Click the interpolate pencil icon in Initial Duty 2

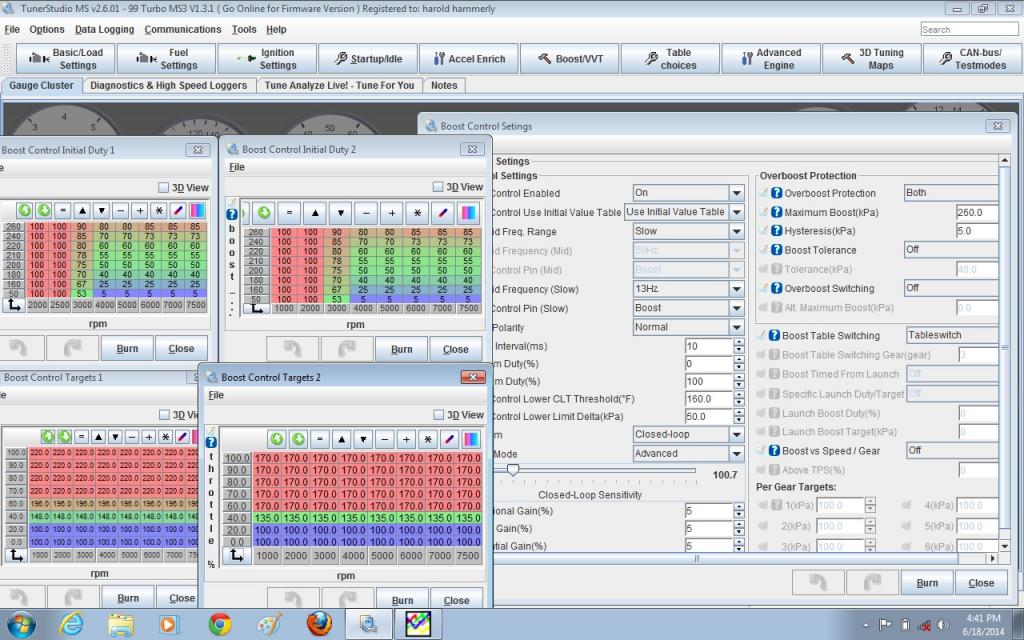[443, 213]
